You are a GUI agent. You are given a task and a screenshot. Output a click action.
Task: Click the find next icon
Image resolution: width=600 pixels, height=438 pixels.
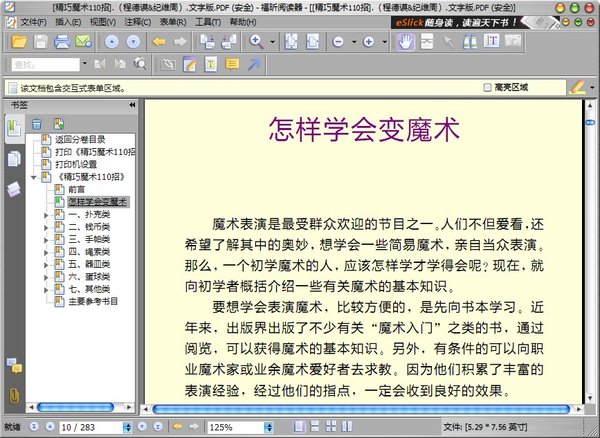tap(120, 64)
